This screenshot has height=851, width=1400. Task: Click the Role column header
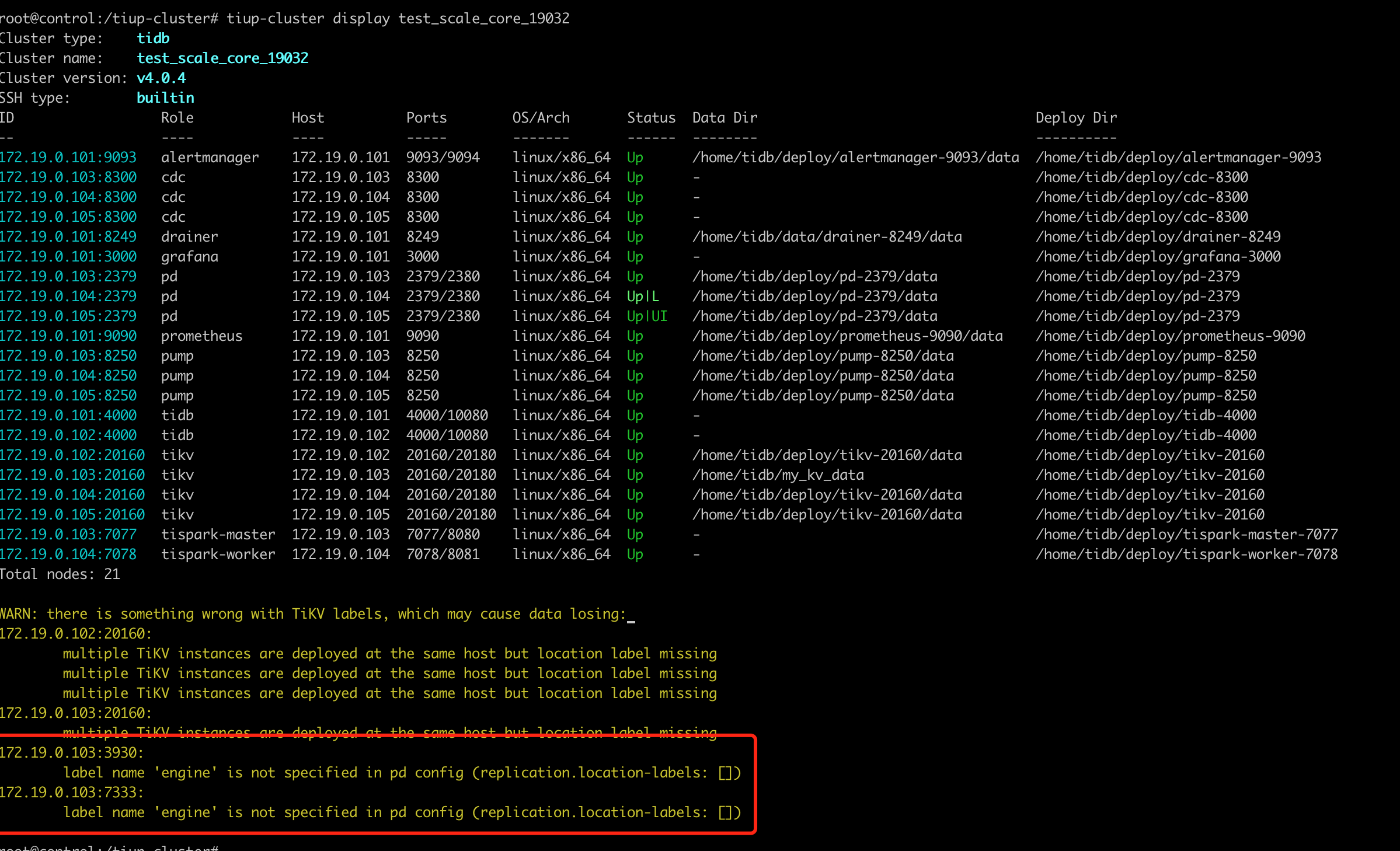pos(177,117)
